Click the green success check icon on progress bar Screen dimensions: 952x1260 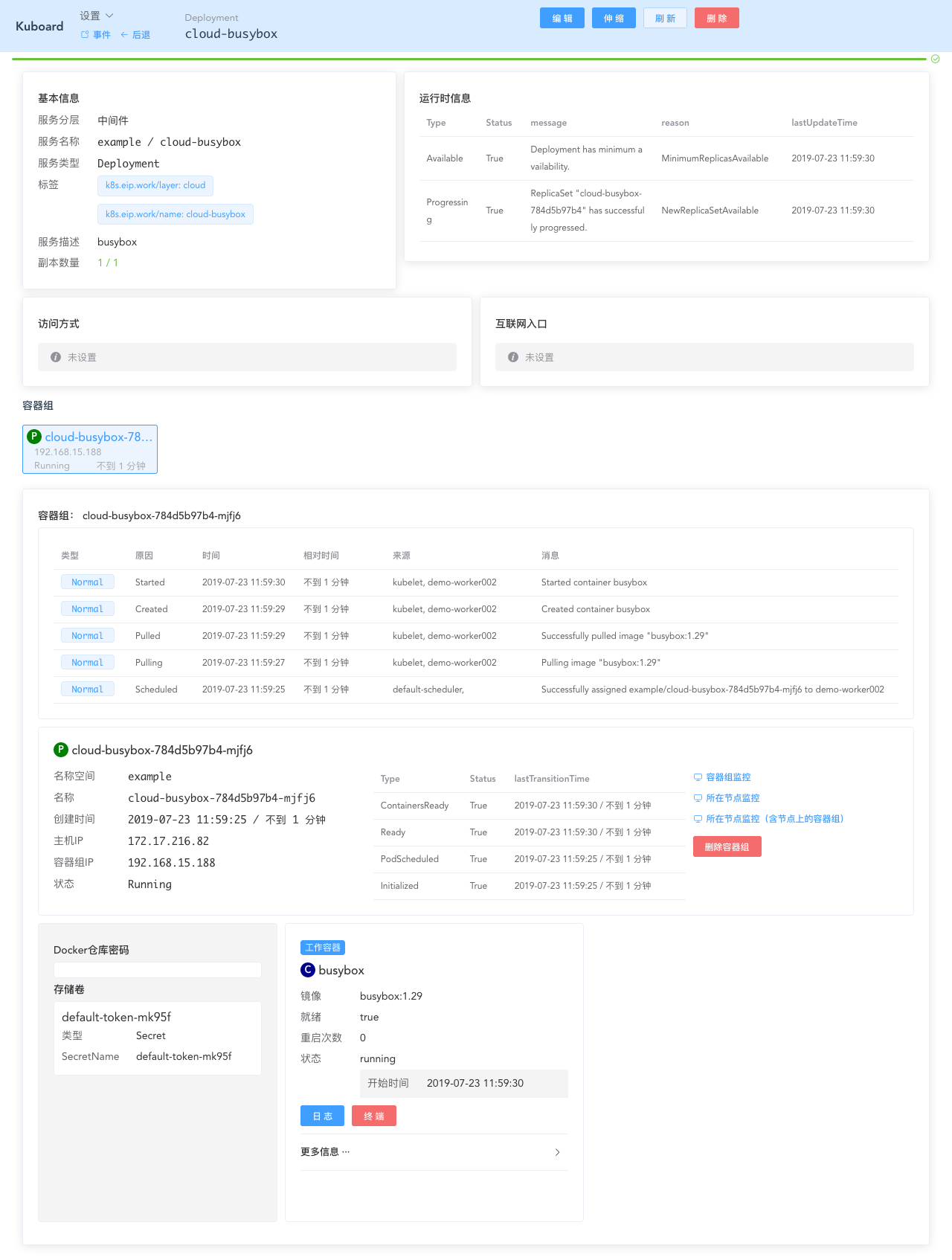click(936, 59)
